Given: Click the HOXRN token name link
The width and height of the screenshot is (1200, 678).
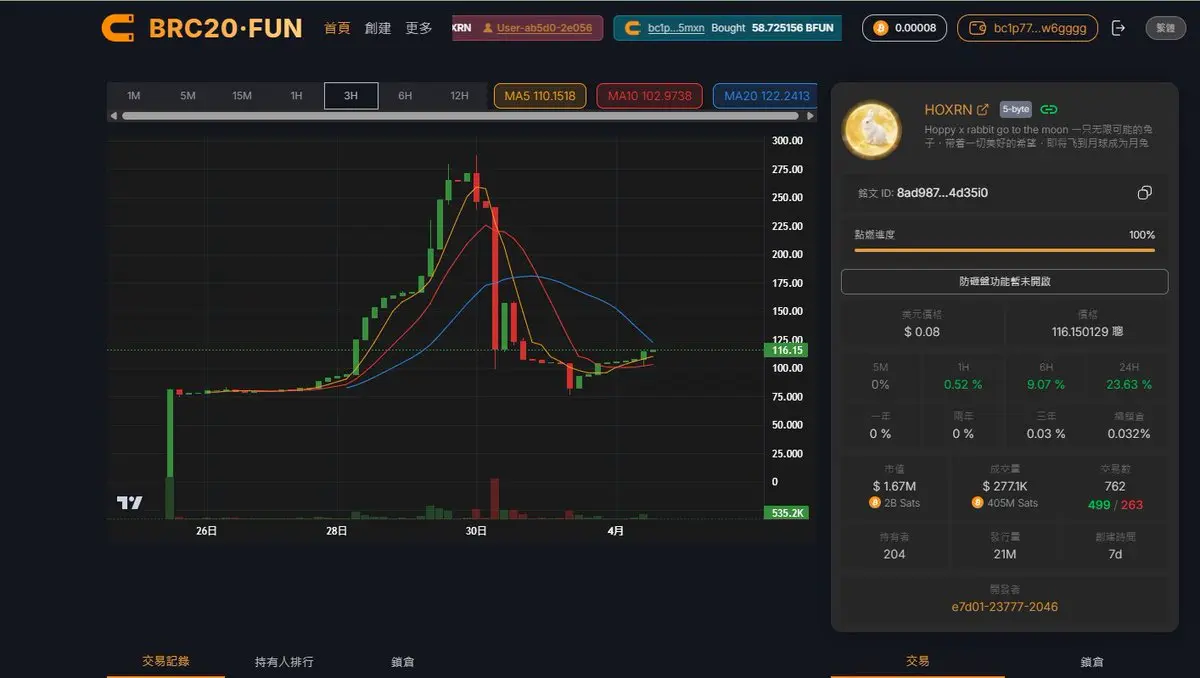Looking at the screenshot, I should [x=948, y=110].
